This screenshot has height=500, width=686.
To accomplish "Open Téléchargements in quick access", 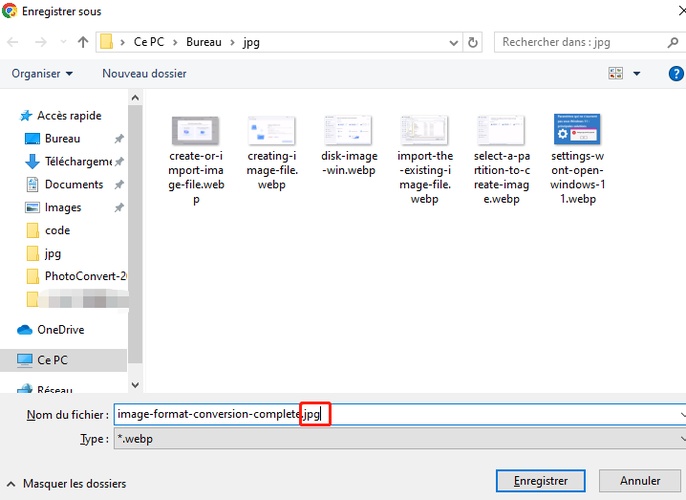I will point(79,162).
